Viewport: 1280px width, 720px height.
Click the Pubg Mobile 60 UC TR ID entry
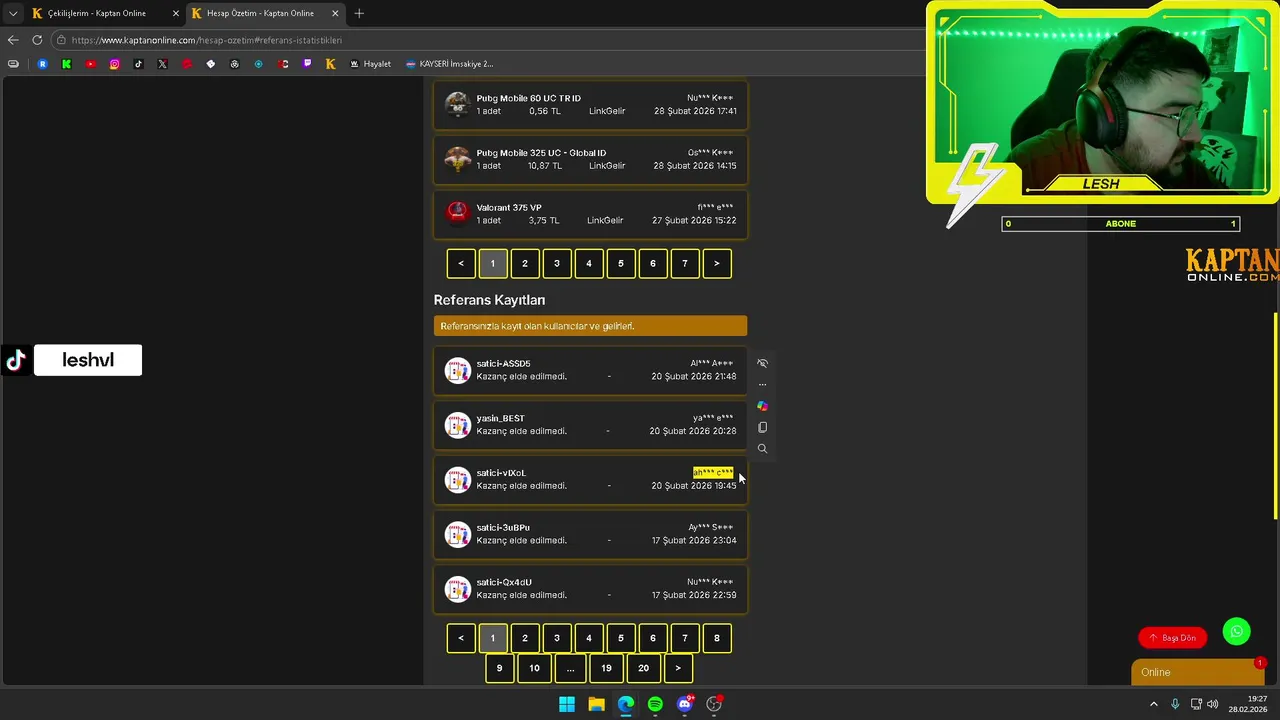[x=590, y=105]
